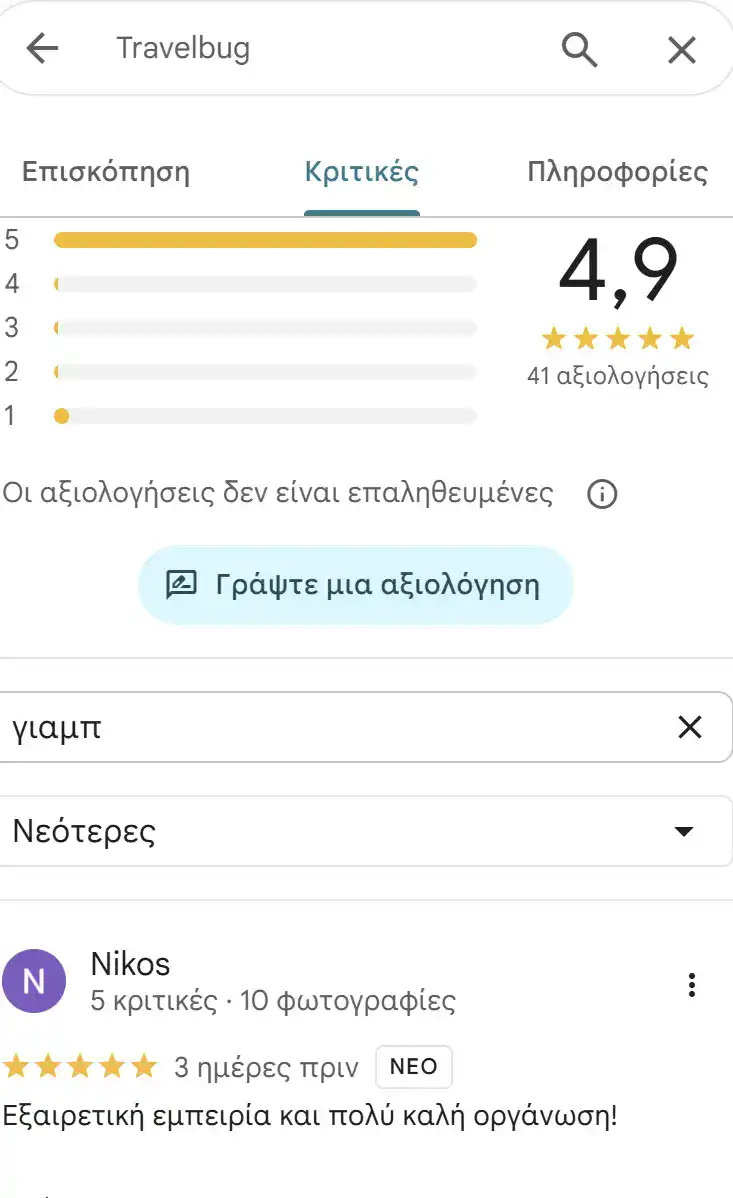The width and height of the screenshot is (733, 1198).
Task: Clear the review filter using the X icon
Action: click(690, 727)
